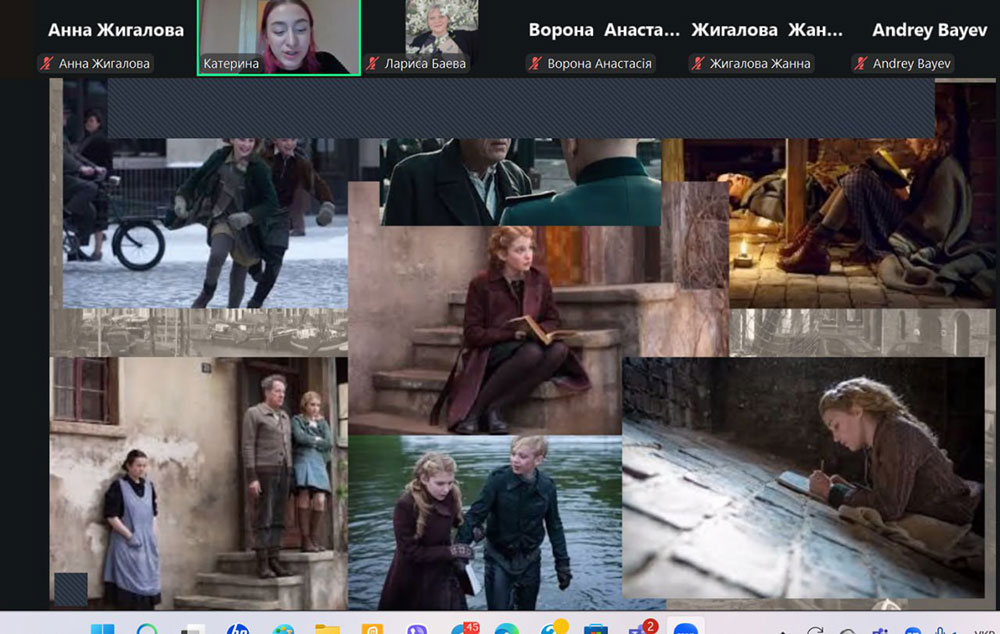
Task: Click the Катерина name label
Action: 231,64
